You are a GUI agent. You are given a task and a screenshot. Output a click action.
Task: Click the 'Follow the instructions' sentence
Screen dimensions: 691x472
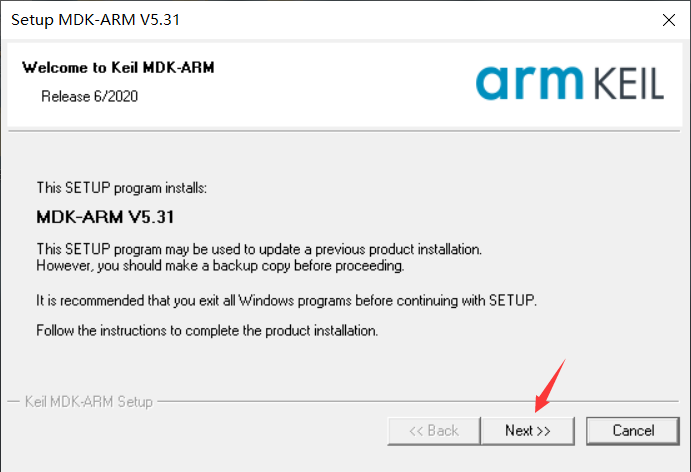[206, 329]
